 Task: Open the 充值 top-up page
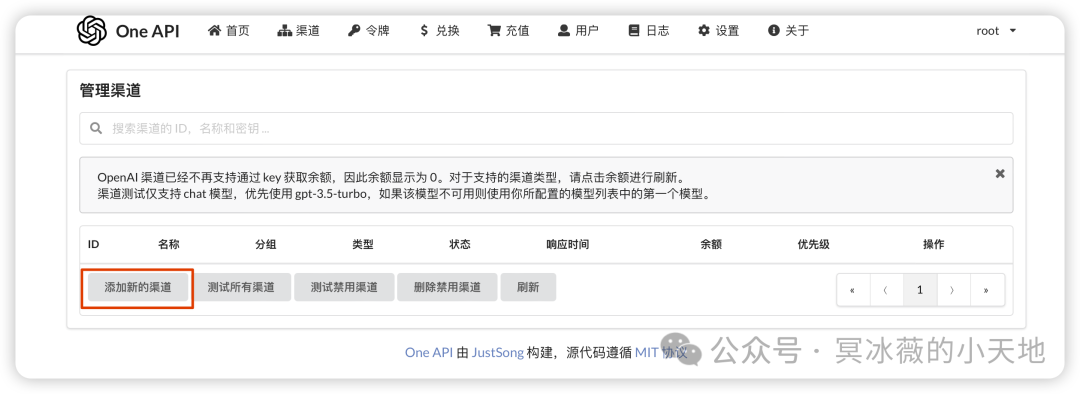click(x=508, y=30)
